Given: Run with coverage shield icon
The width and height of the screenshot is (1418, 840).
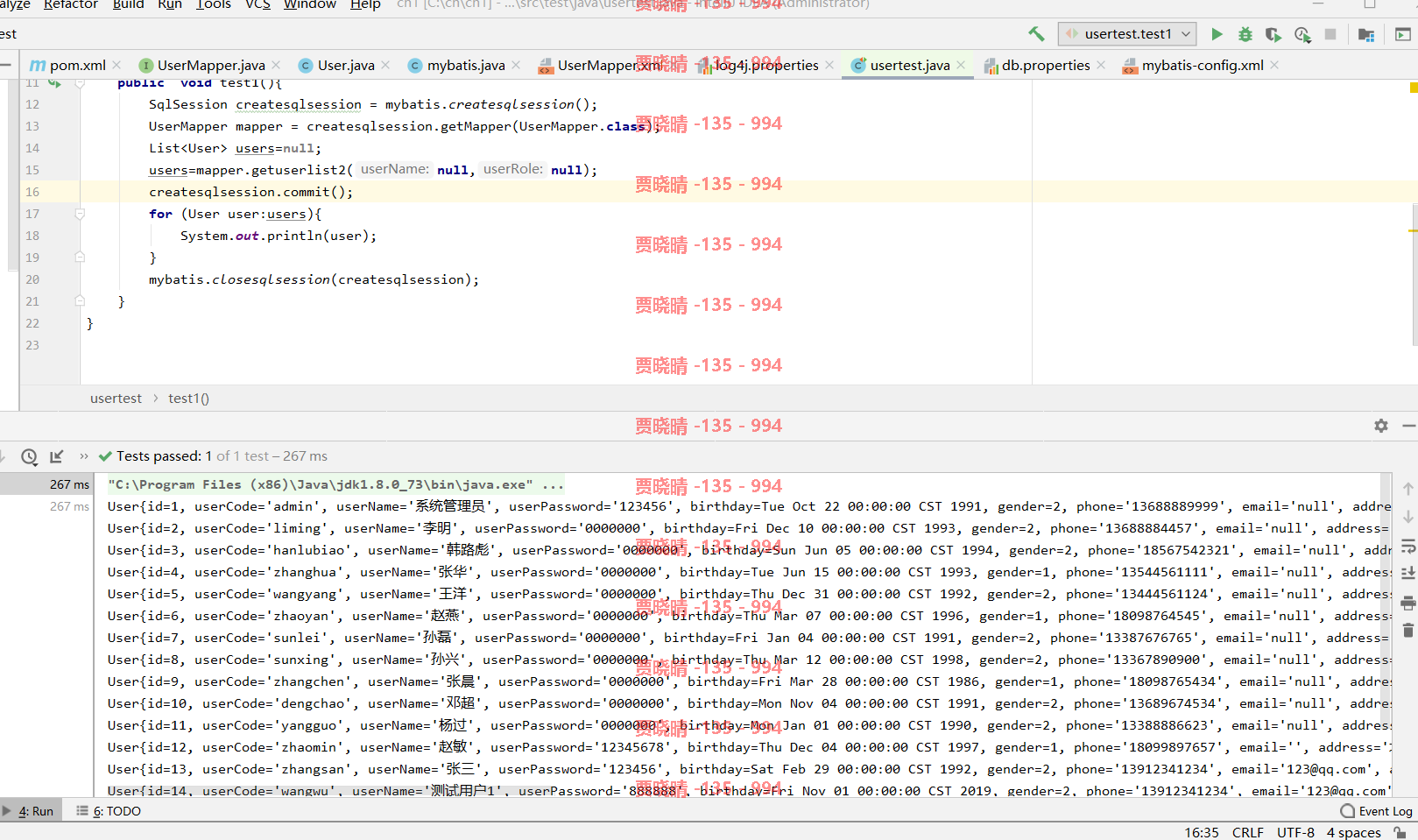Looking at the screenshot, I should tap(1273, 34).
